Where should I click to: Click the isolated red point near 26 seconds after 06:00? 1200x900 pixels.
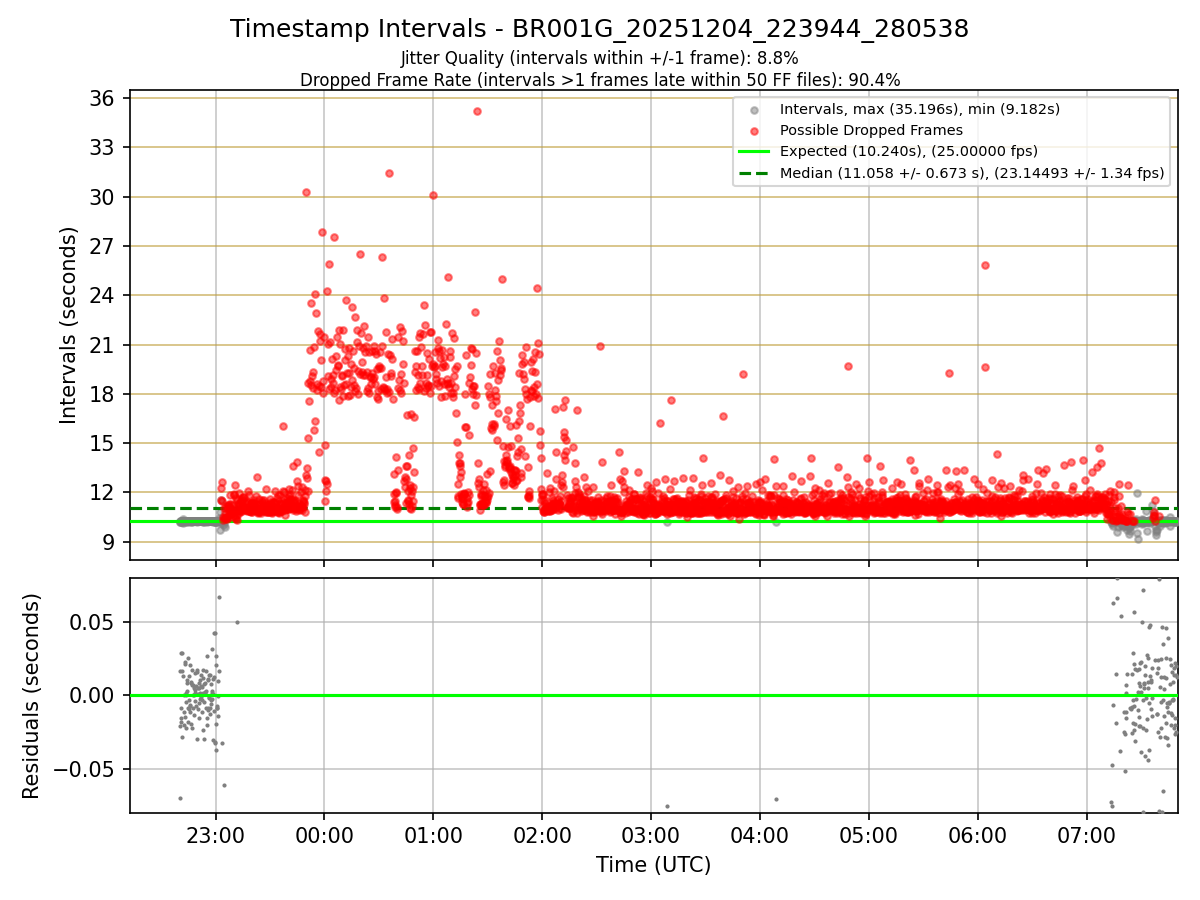(x=985, y=265)
